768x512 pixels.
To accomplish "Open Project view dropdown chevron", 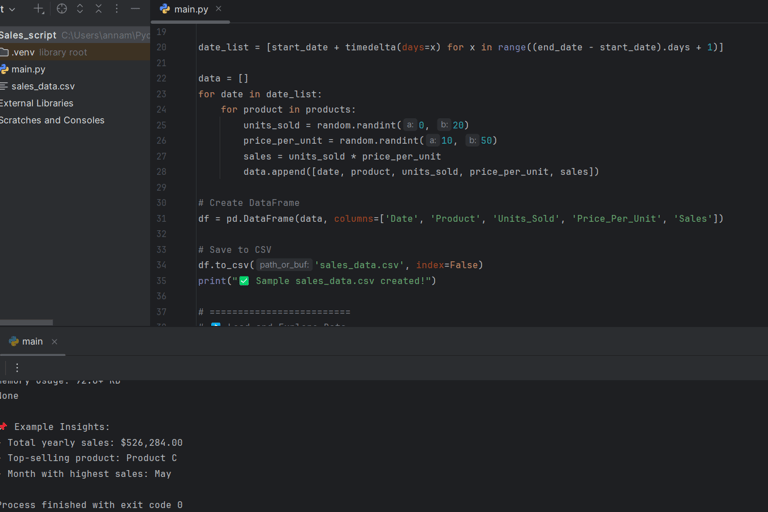I will pos(12,9).
